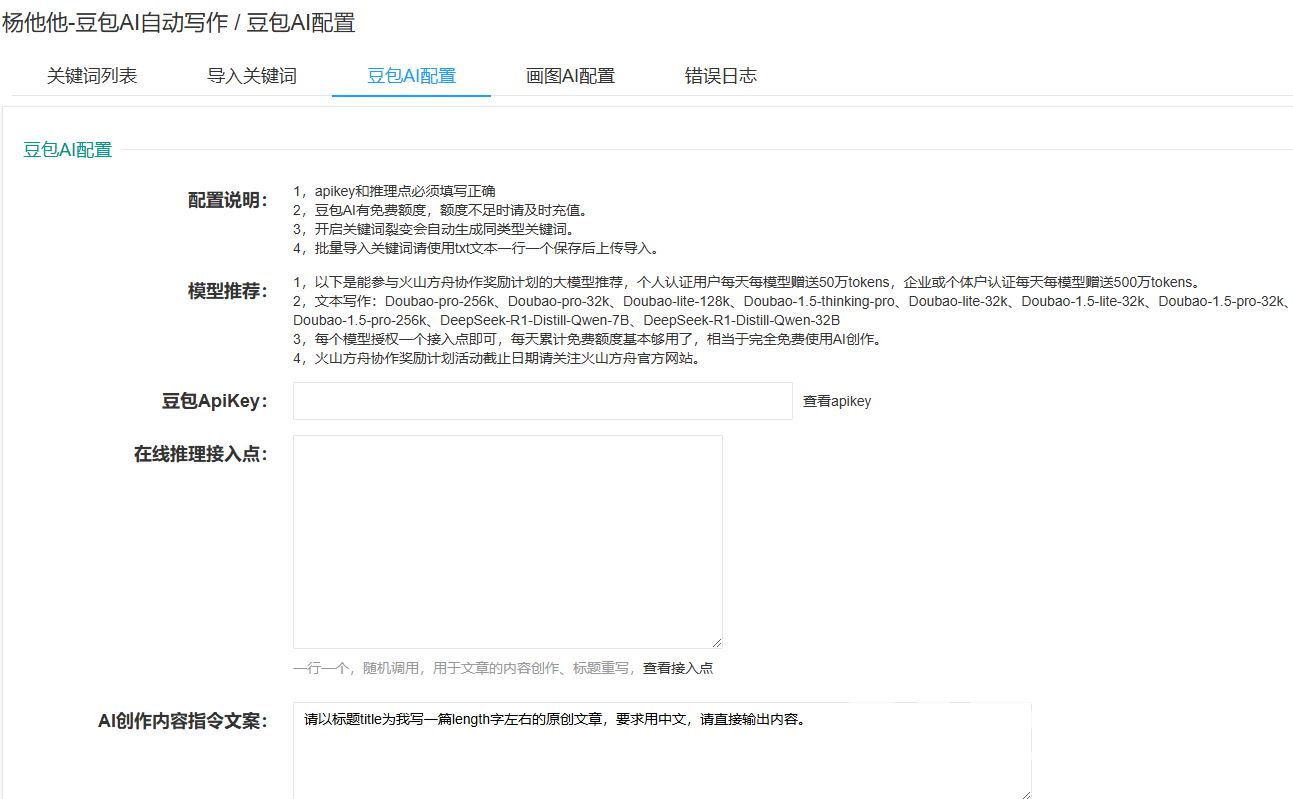The height and width of the screenshot is (799, 1293).
Task: Click the line '每个模型授权一个接入点即可'
Action: pyautogui.click(x=587, y=339)
